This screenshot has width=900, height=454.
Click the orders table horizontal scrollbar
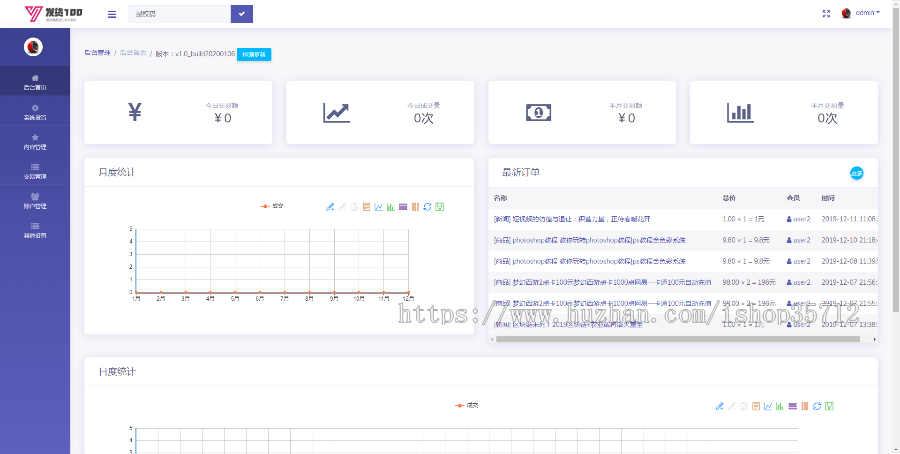(678, 339)
